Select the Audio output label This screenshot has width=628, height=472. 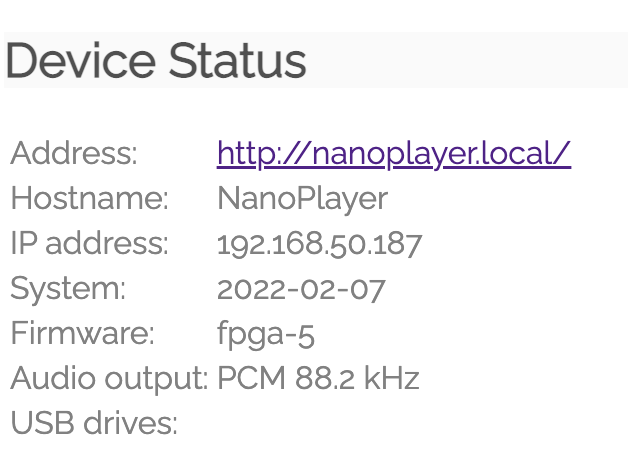pyautogui.click(x=108, y=379)
